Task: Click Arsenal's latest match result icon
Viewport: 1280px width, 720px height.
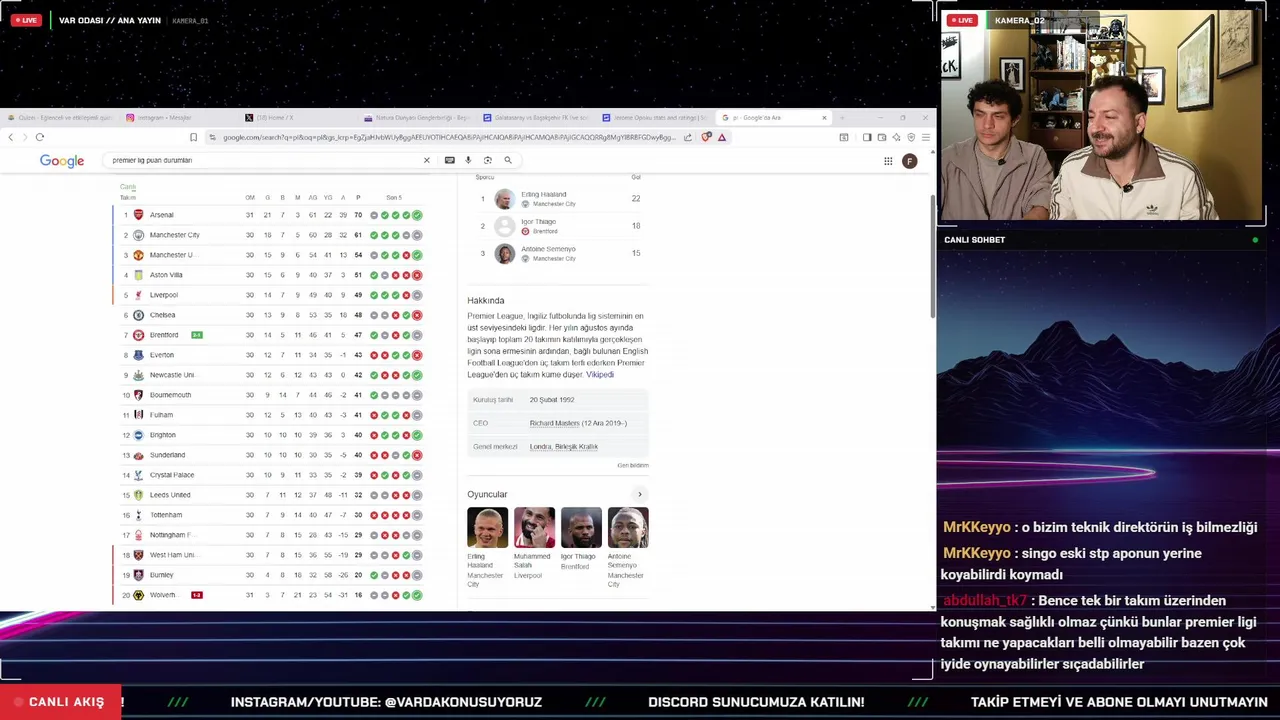Action: click(417, 215)
